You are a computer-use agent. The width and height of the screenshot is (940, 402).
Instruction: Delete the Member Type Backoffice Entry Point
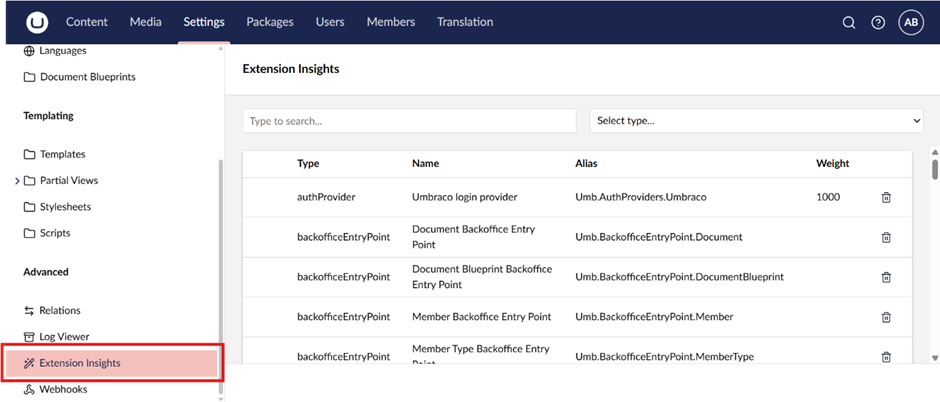click(886, 357)
